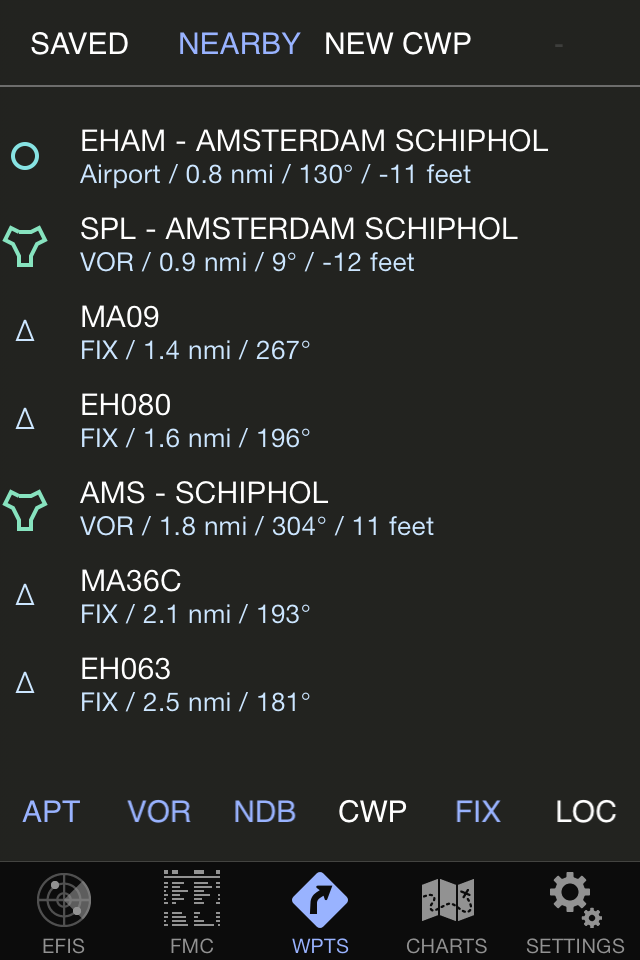Tap the NEW CWP button
This screenshot has width=640, height=960.
[398, 44]
